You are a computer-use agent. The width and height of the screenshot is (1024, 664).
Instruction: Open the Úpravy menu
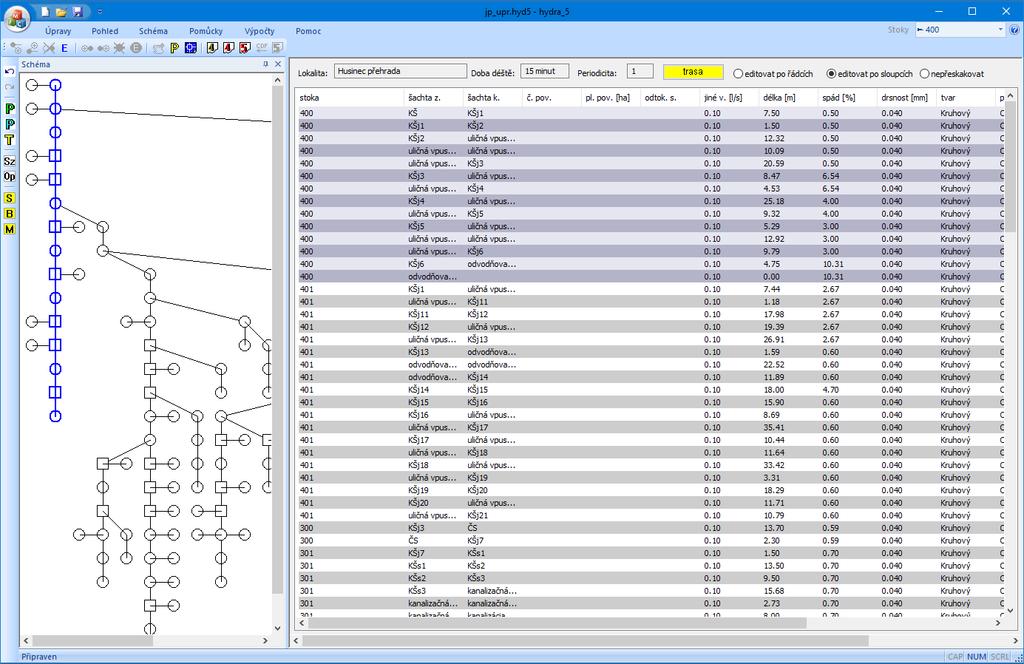point(58,31)
